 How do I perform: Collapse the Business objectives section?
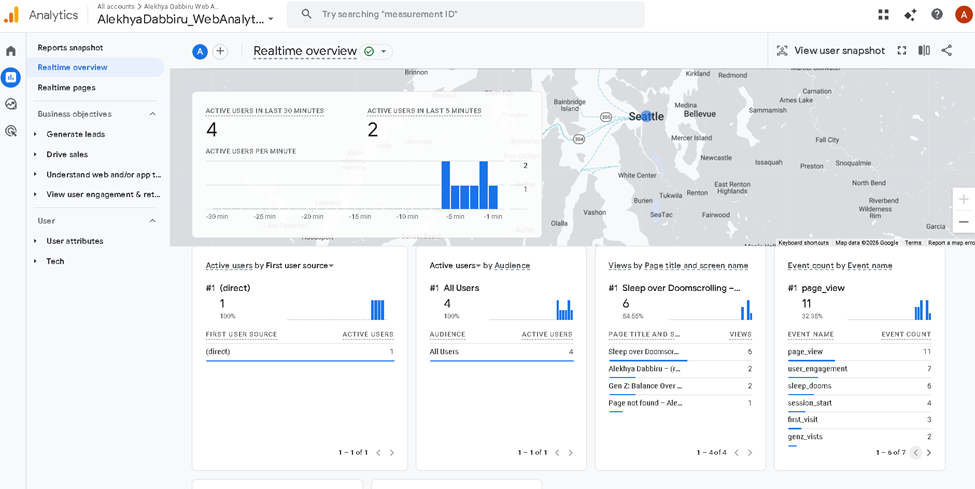[x=153, y=114]
